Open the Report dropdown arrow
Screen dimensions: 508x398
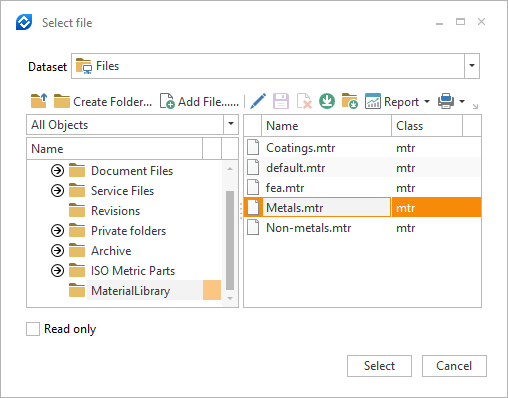pyautogui.click(x=427, y=101)
